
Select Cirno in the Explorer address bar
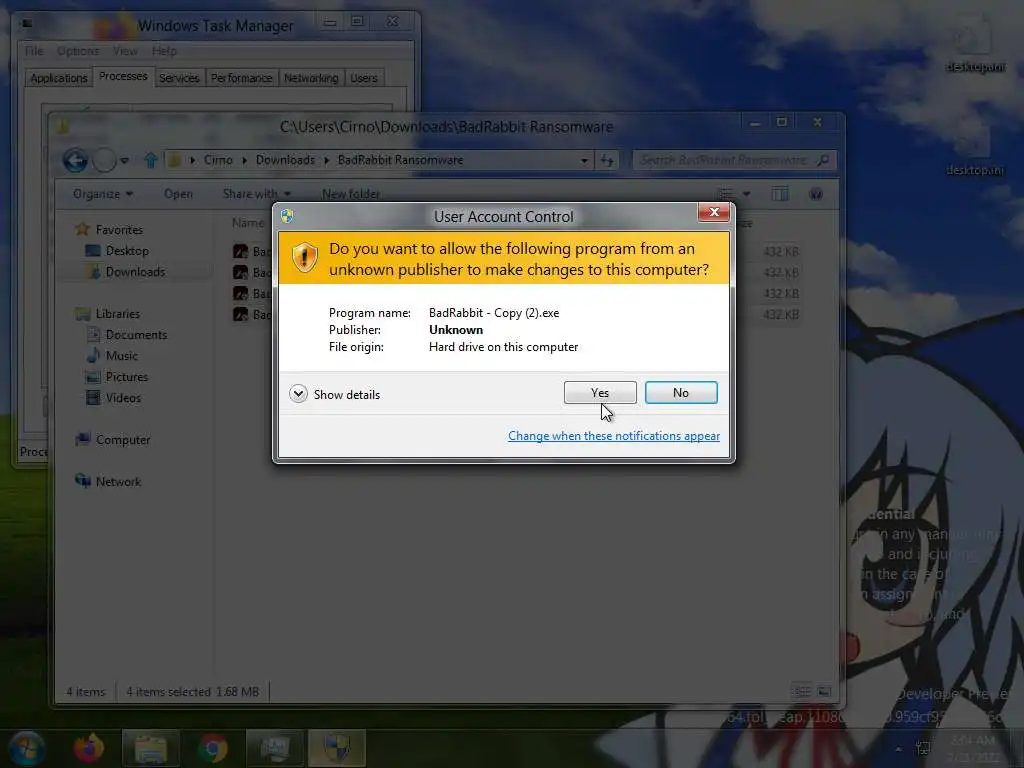coord(218,160)
